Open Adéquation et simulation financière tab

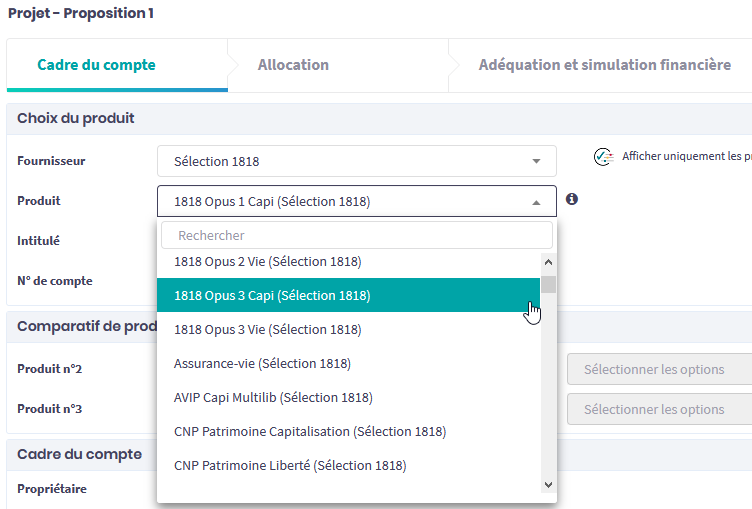click(604, 65)
